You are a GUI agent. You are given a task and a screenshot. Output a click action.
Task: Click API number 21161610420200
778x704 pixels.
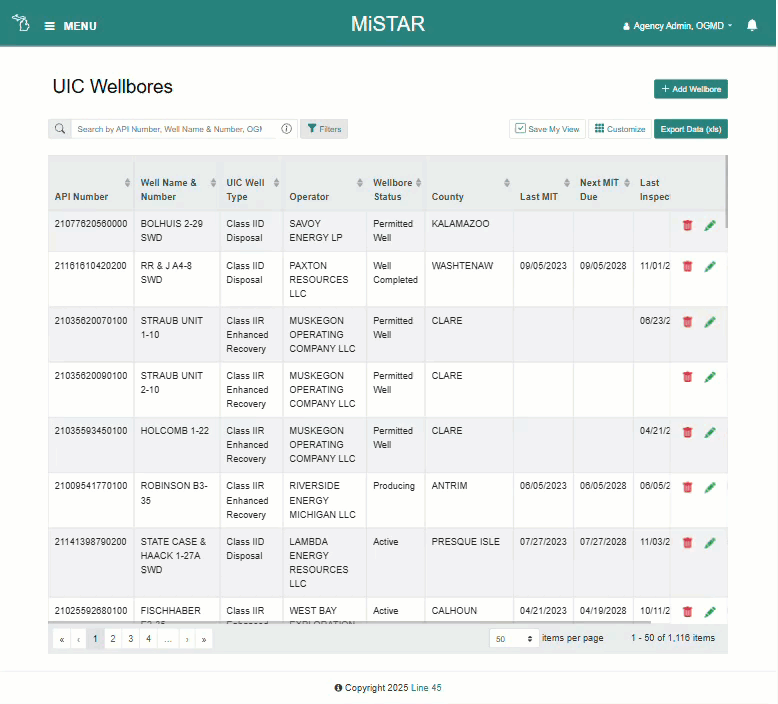pos(90,266)
